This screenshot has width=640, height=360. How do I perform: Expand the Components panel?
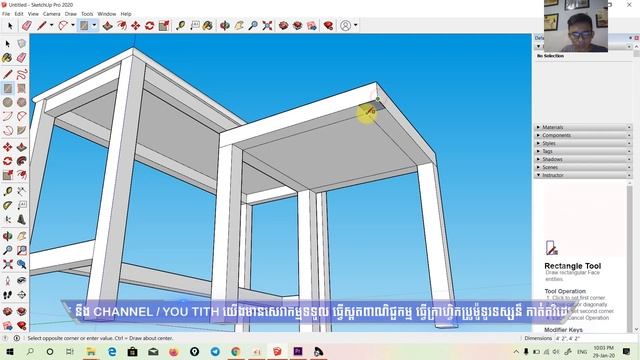[582, 135]
